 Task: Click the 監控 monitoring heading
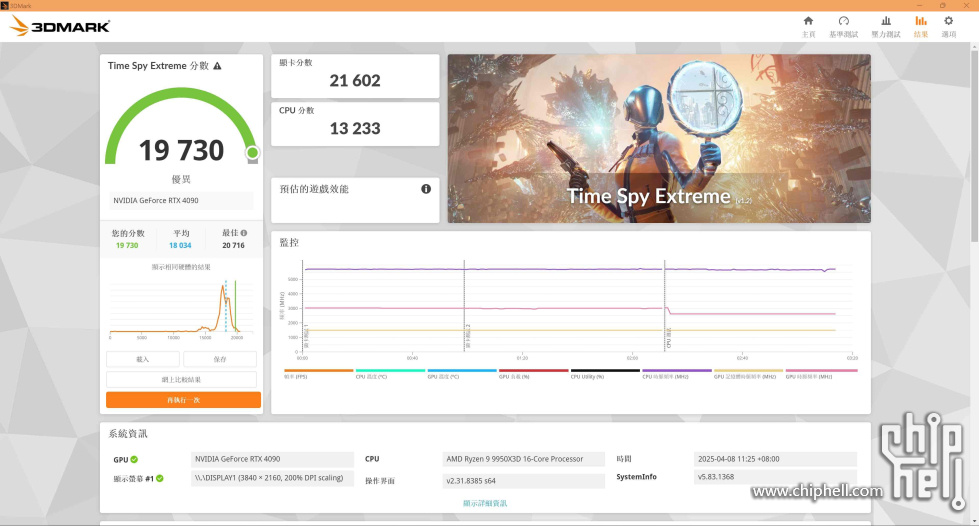[289, 242]
